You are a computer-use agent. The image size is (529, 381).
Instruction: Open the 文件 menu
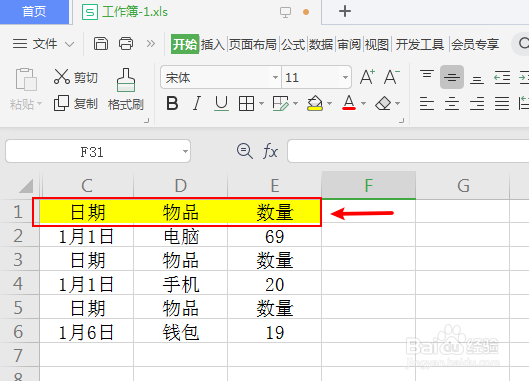(44, 44)
